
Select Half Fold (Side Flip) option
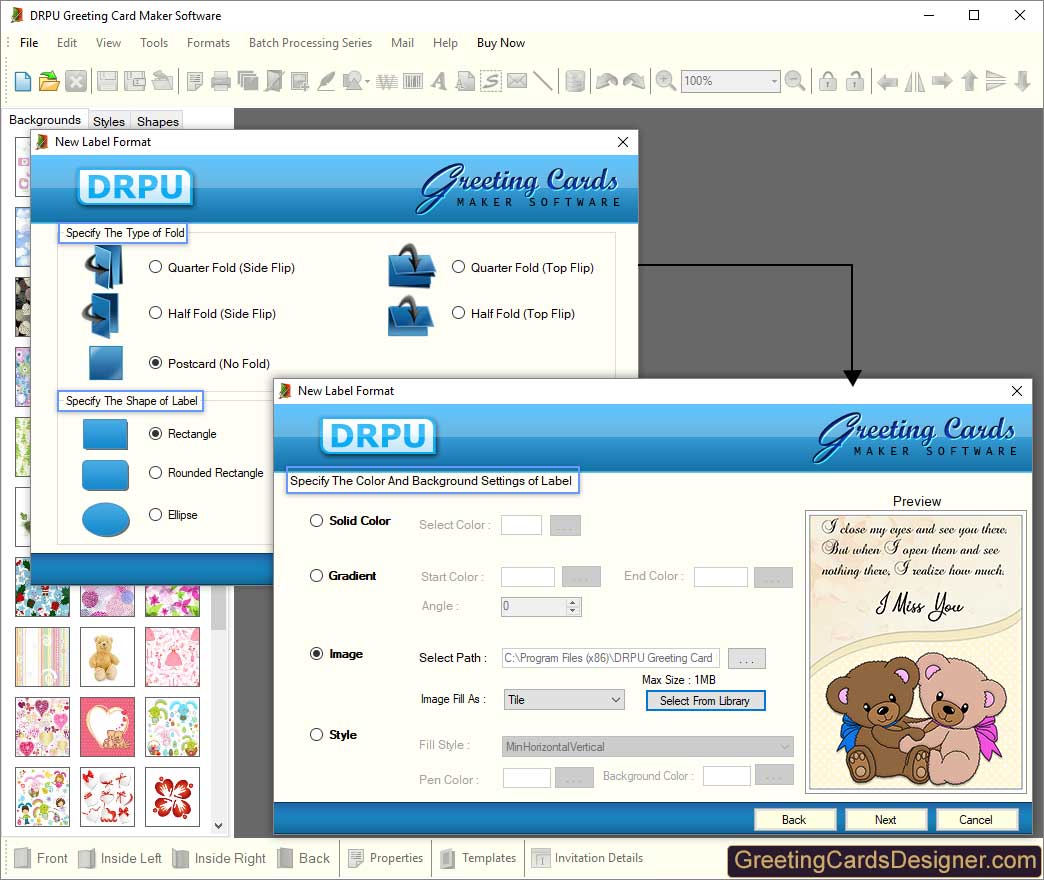coord(155,313)
